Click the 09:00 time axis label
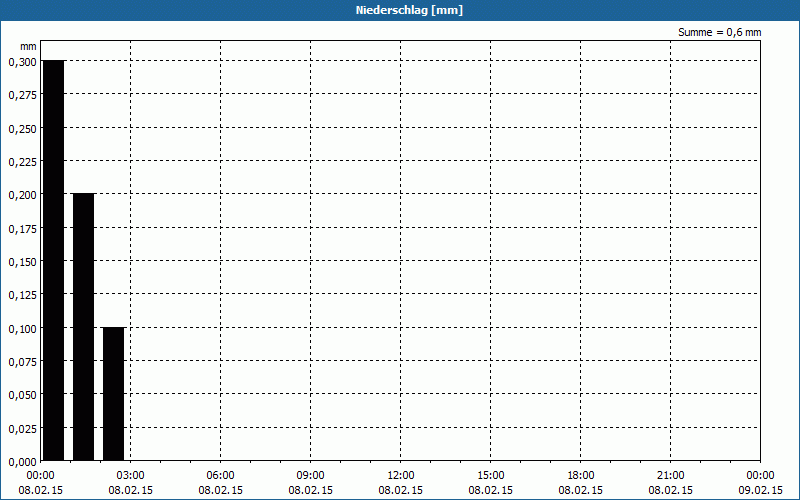 (311, 476)
